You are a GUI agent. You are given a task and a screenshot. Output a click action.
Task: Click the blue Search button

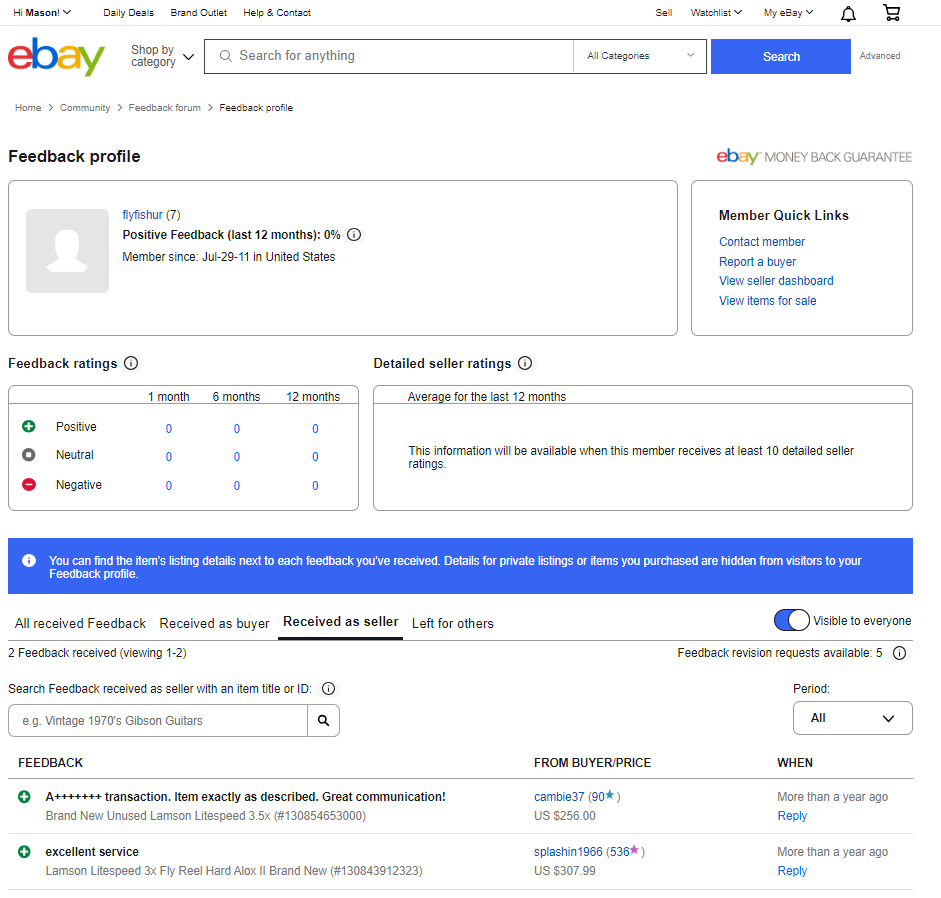(780, 56)
